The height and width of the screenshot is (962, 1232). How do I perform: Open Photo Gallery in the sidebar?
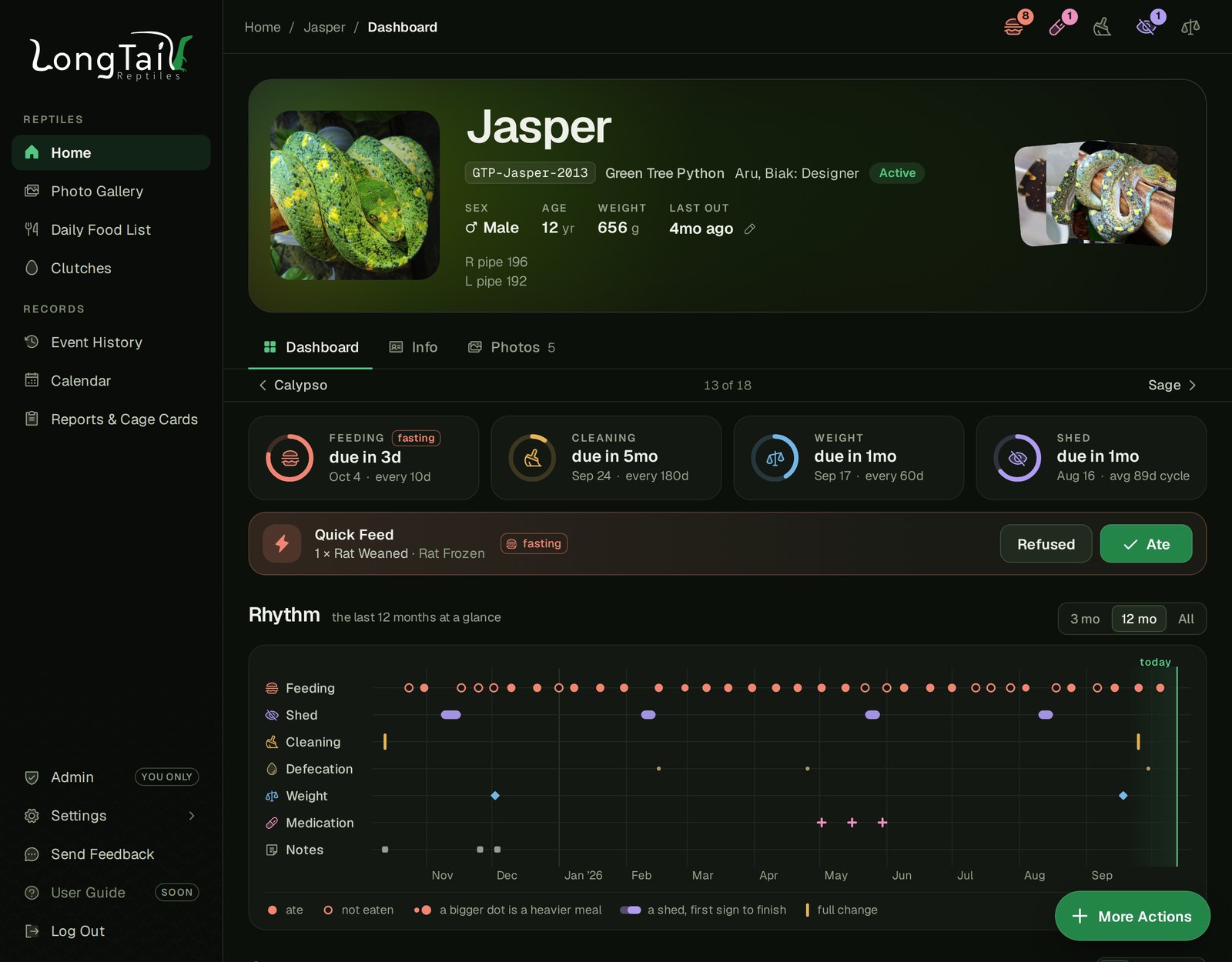(x=111, y=191)
